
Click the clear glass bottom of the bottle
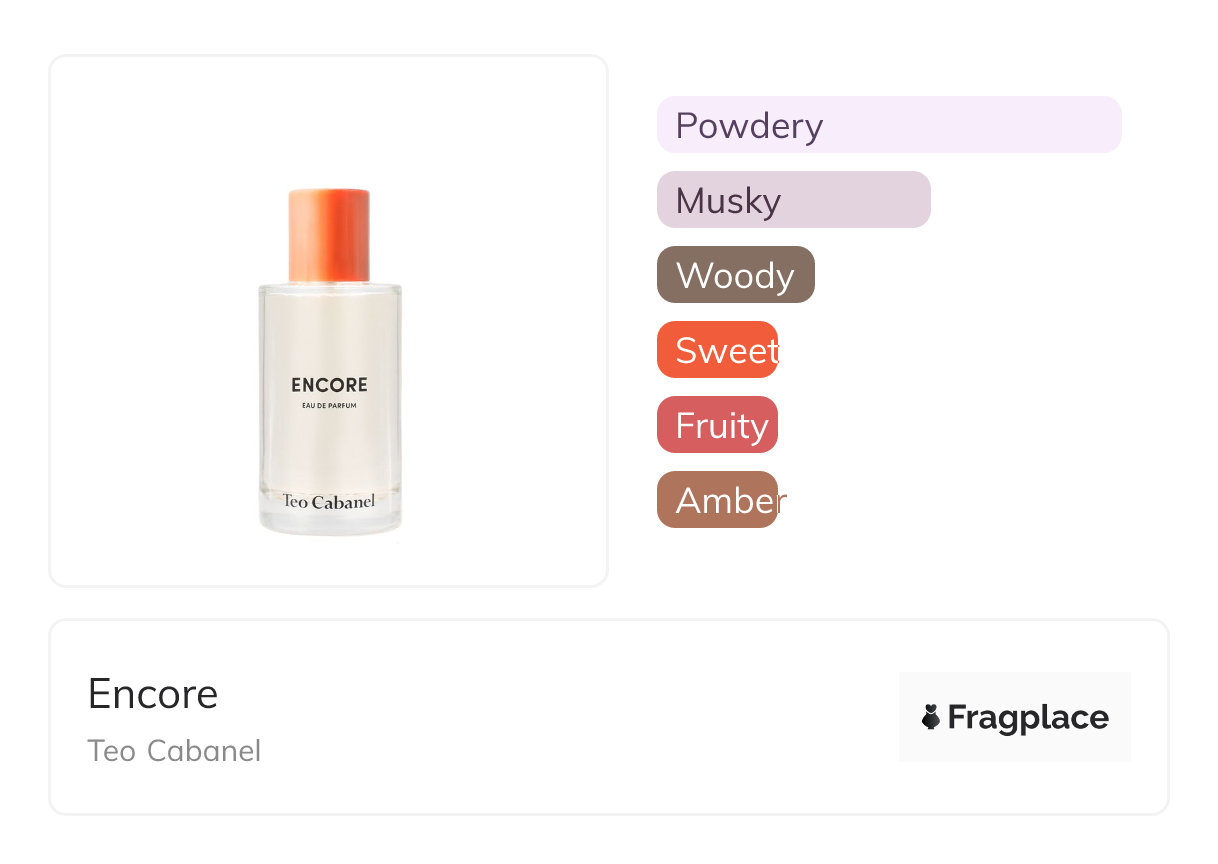click(329, 522)
